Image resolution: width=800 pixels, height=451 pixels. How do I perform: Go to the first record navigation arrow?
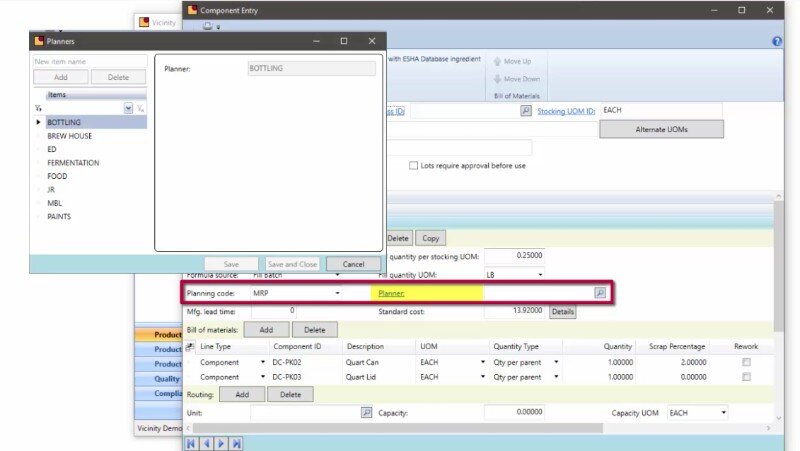(191, 442)
